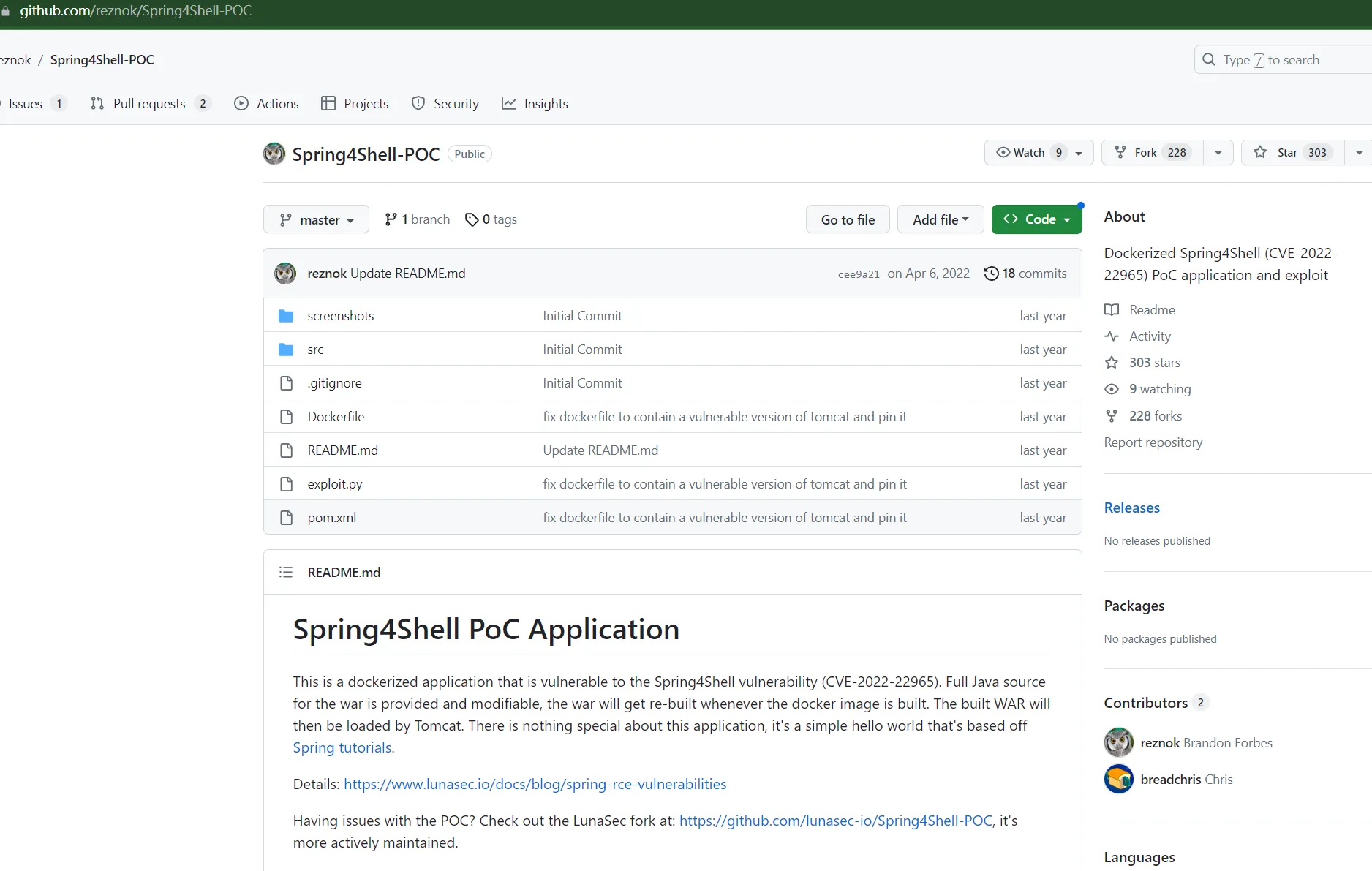Click the tags icon next to 0 tags
This screenshot has height=871, width=1372.
coord(472,219)
